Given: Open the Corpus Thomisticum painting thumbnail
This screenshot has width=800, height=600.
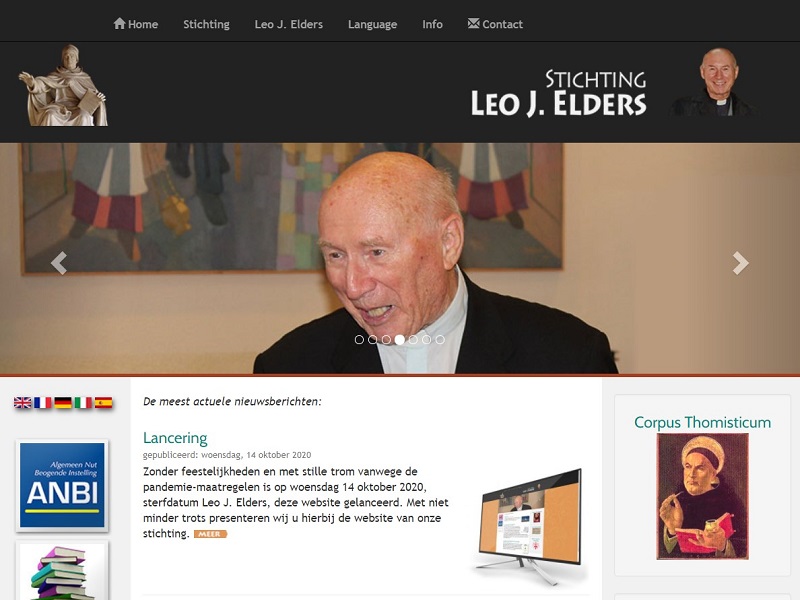Looking at the screenshot, I should (x=703, y=496).
